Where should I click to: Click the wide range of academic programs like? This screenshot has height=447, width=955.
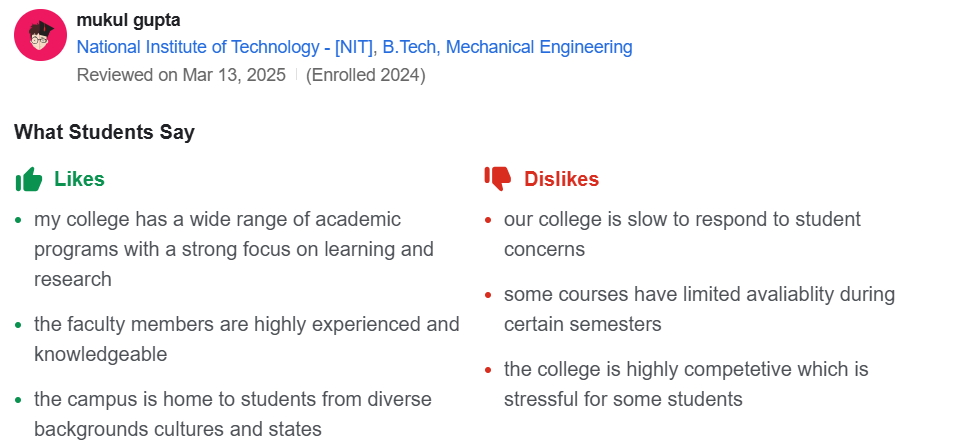(234, 249)
